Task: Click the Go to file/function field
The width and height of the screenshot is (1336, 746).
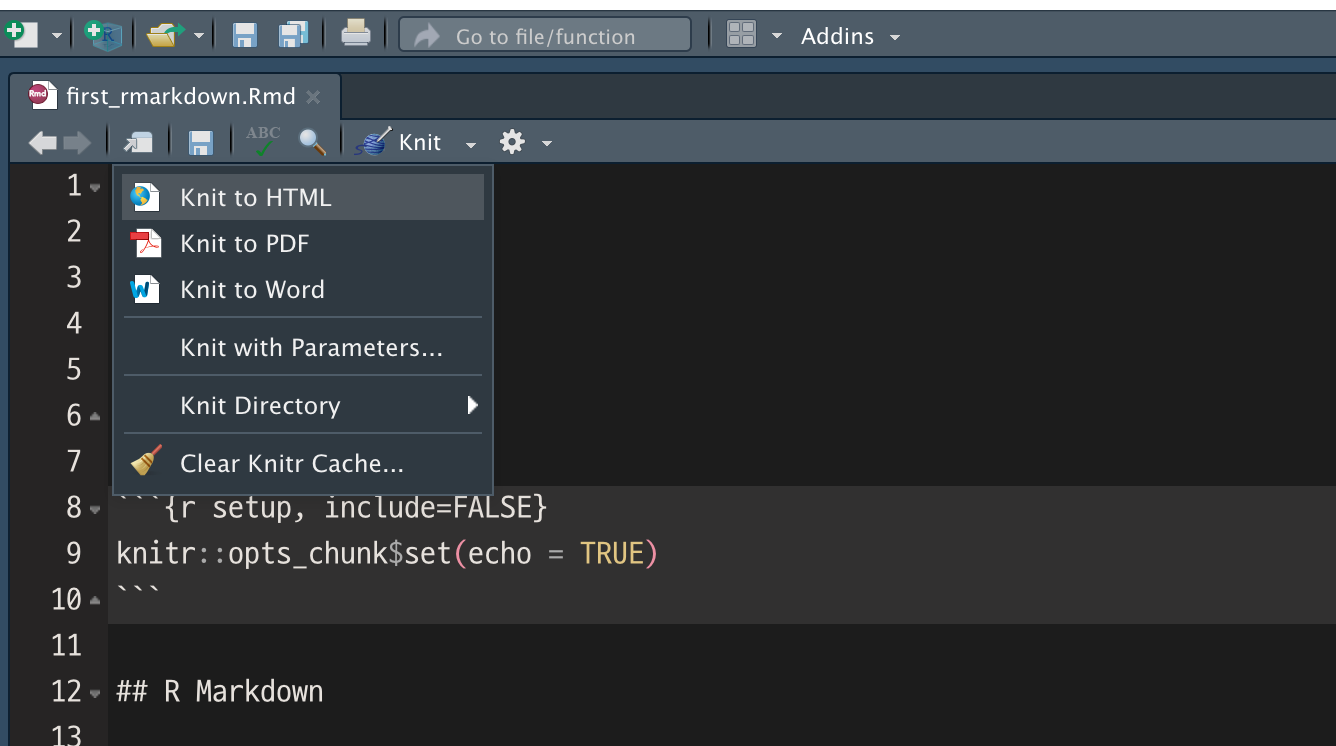Action: pos(545,35)
